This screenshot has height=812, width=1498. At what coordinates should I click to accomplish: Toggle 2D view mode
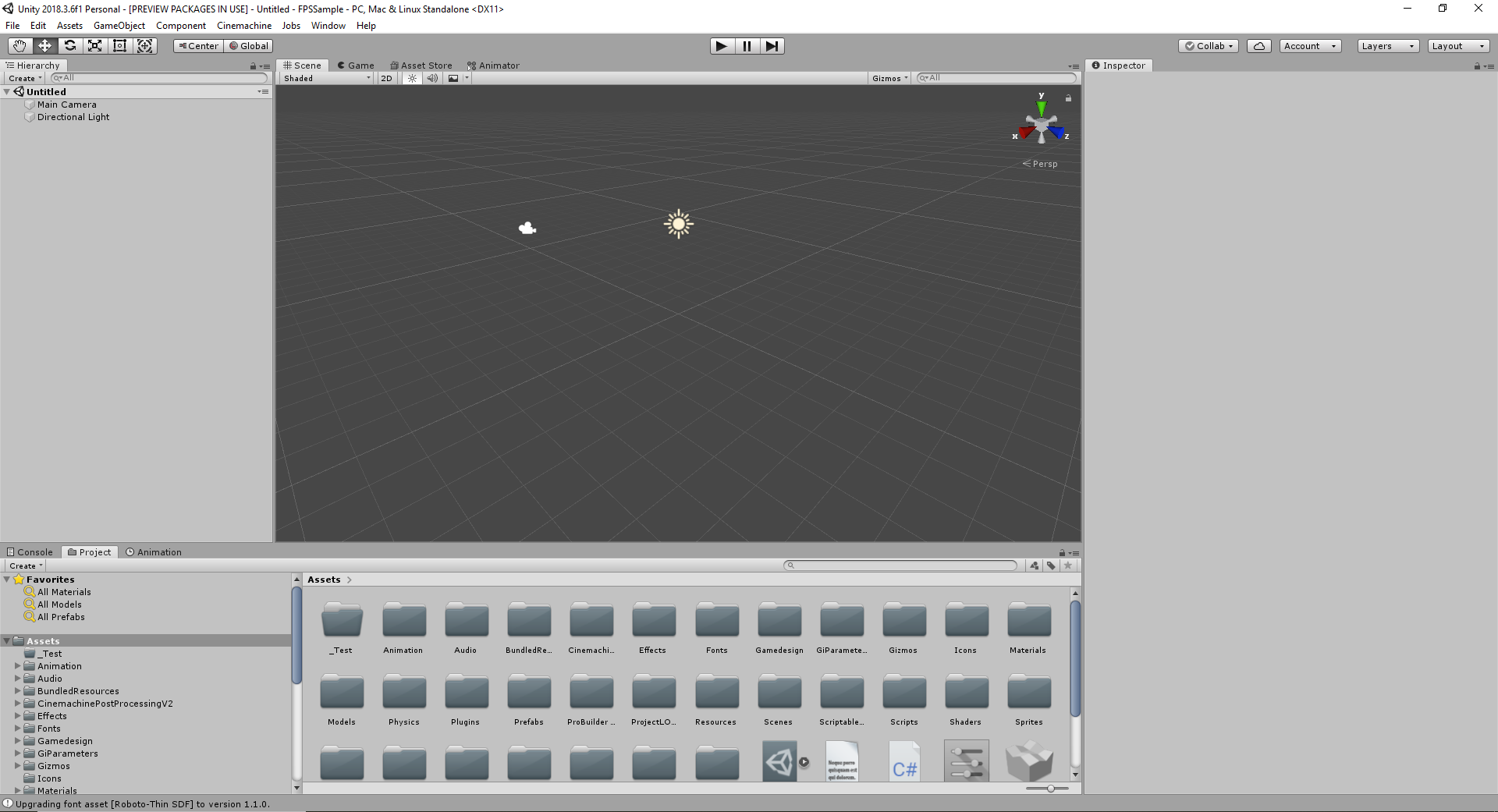386,78
